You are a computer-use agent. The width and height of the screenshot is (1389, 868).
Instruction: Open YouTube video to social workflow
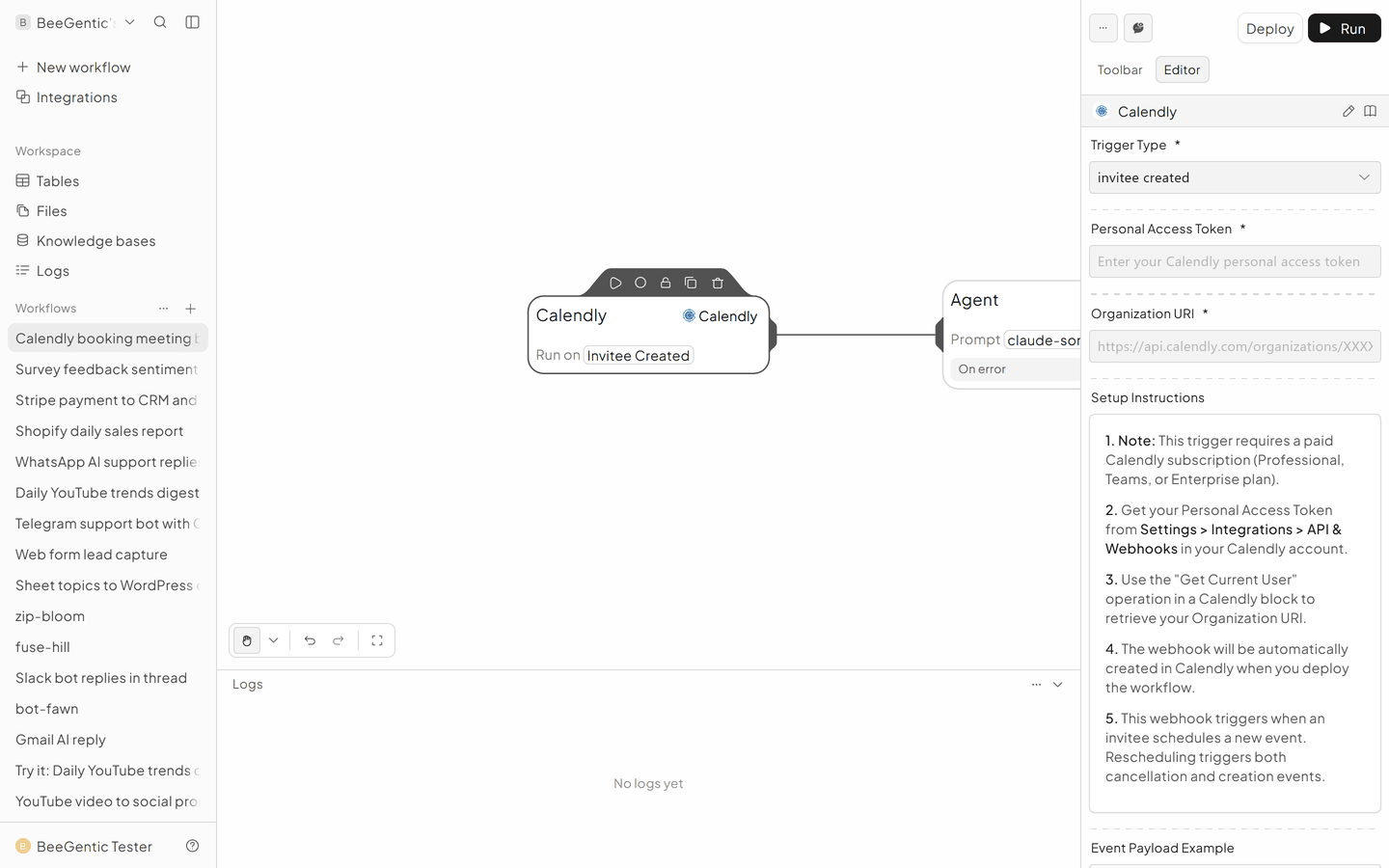tap(108, 801)
